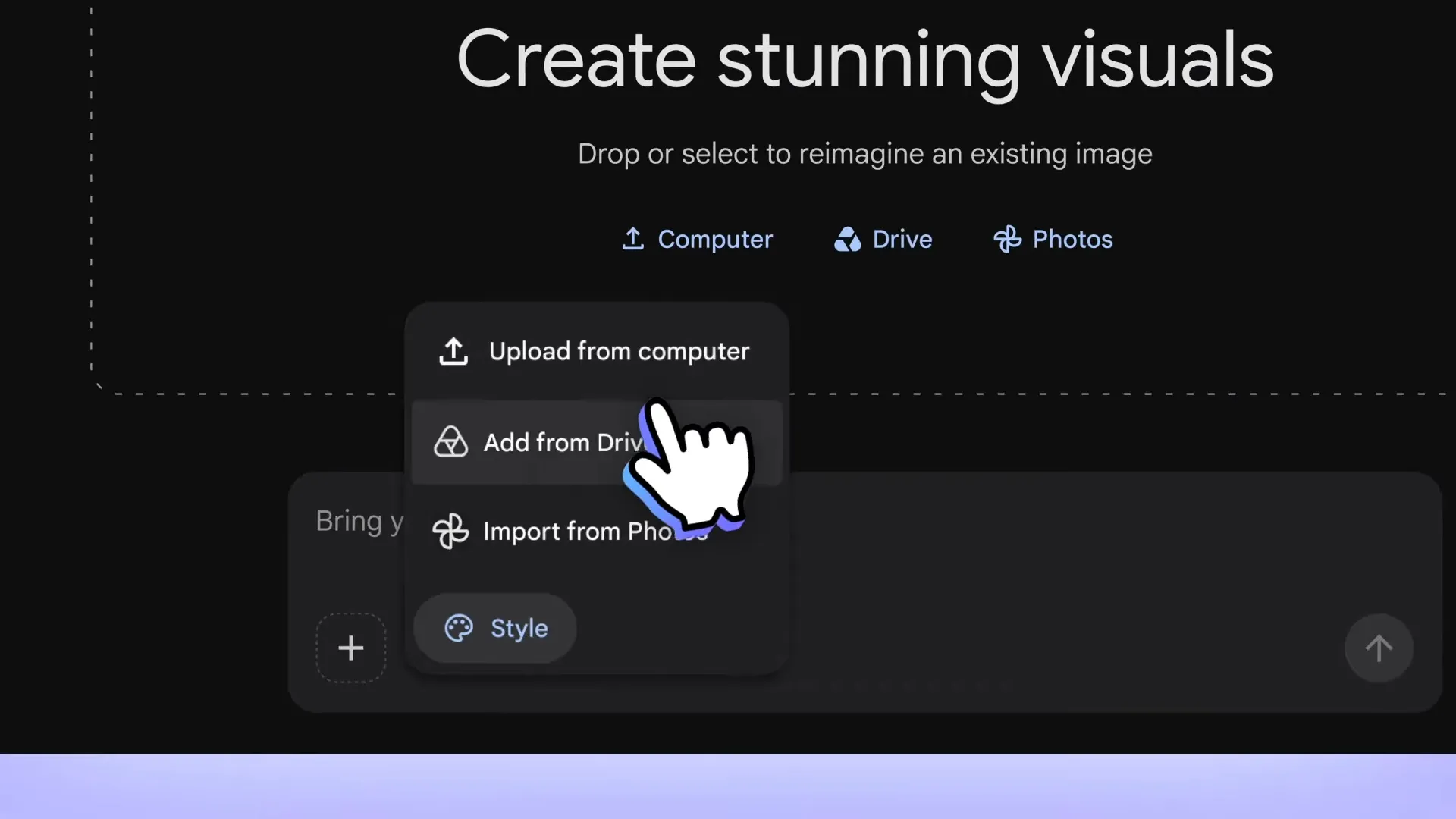This screenshot has width=1456, height=819.
Task: Click the Drive logo icon
Action: click(847, 239)
